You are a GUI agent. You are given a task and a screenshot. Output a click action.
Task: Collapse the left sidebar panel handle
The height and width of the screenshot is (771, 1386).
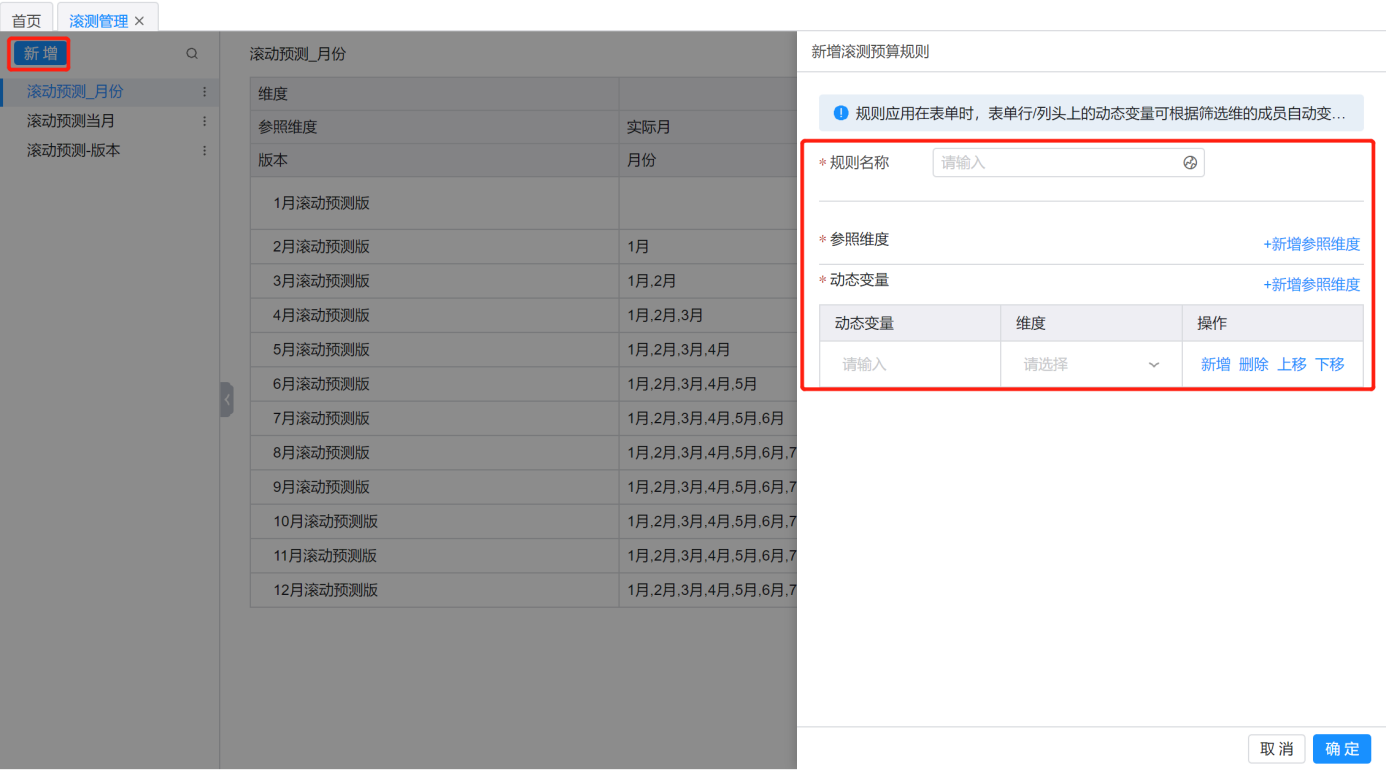point(227,399)
